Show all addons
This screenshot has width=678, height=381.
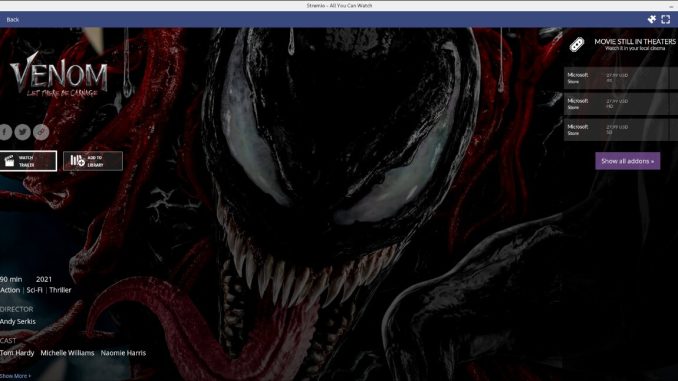point(627,161)
